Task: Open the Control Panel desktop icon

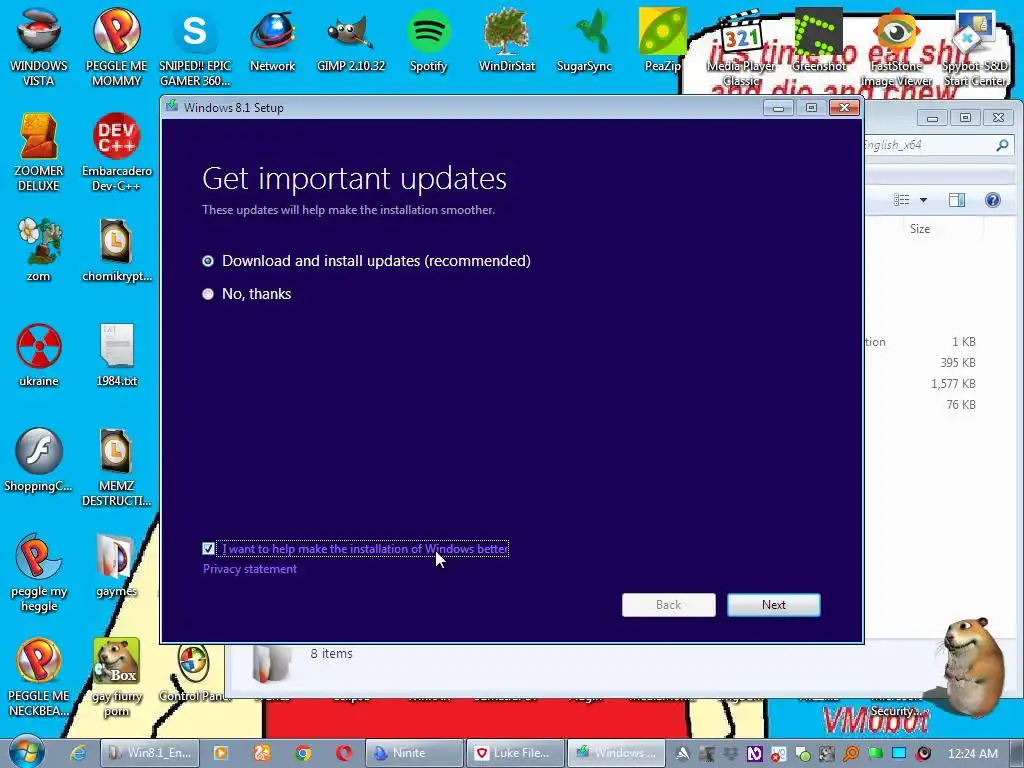Action: (194, 673)
